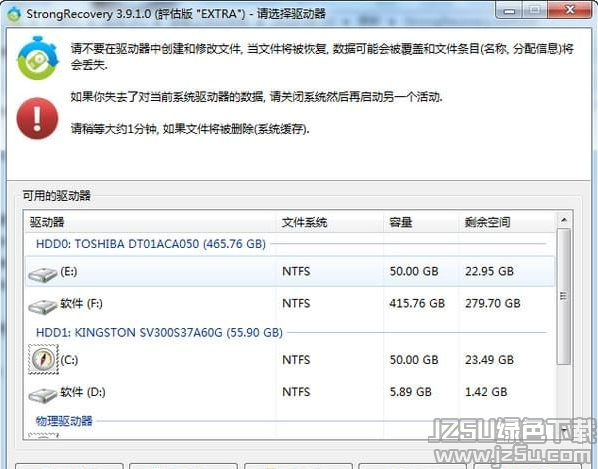Click the 5.89 GB capacity value
Image resolution: width=598 pixels, height=469 pixels.
(410, 392)
